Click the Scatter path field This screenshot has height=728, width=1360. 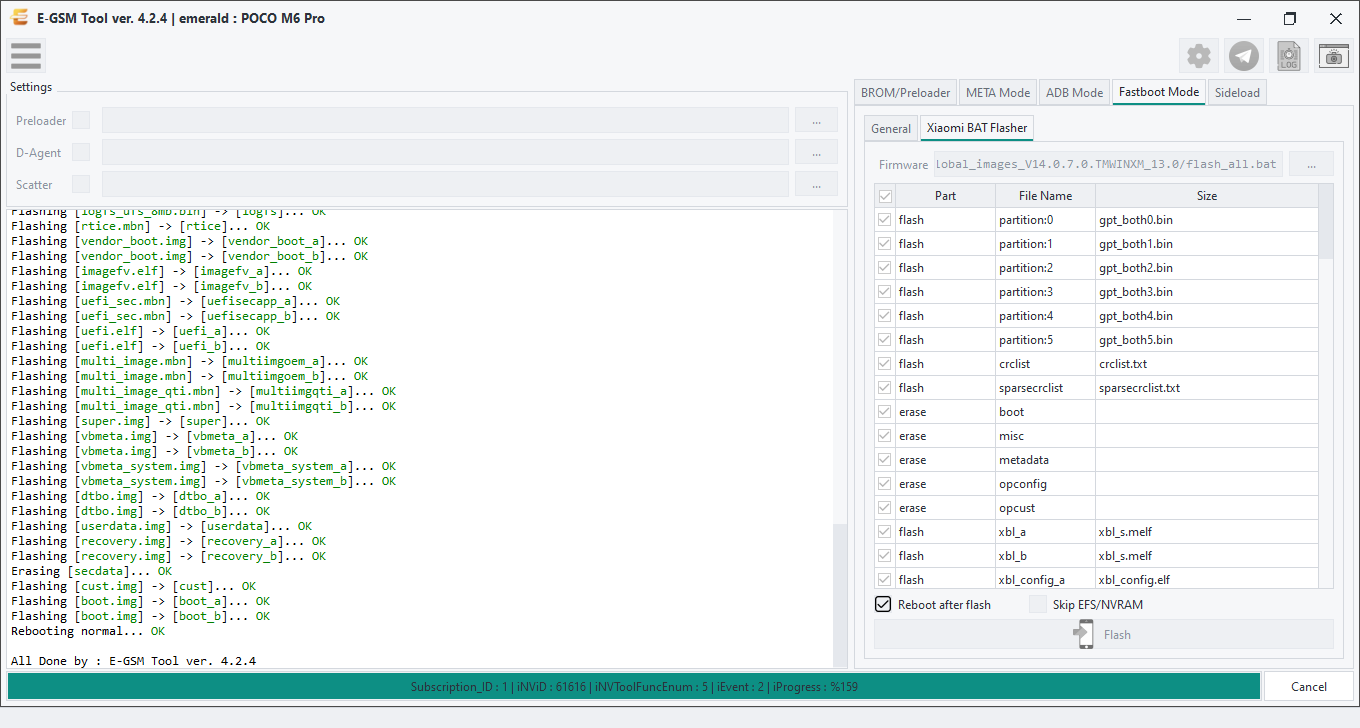[445, 184]
